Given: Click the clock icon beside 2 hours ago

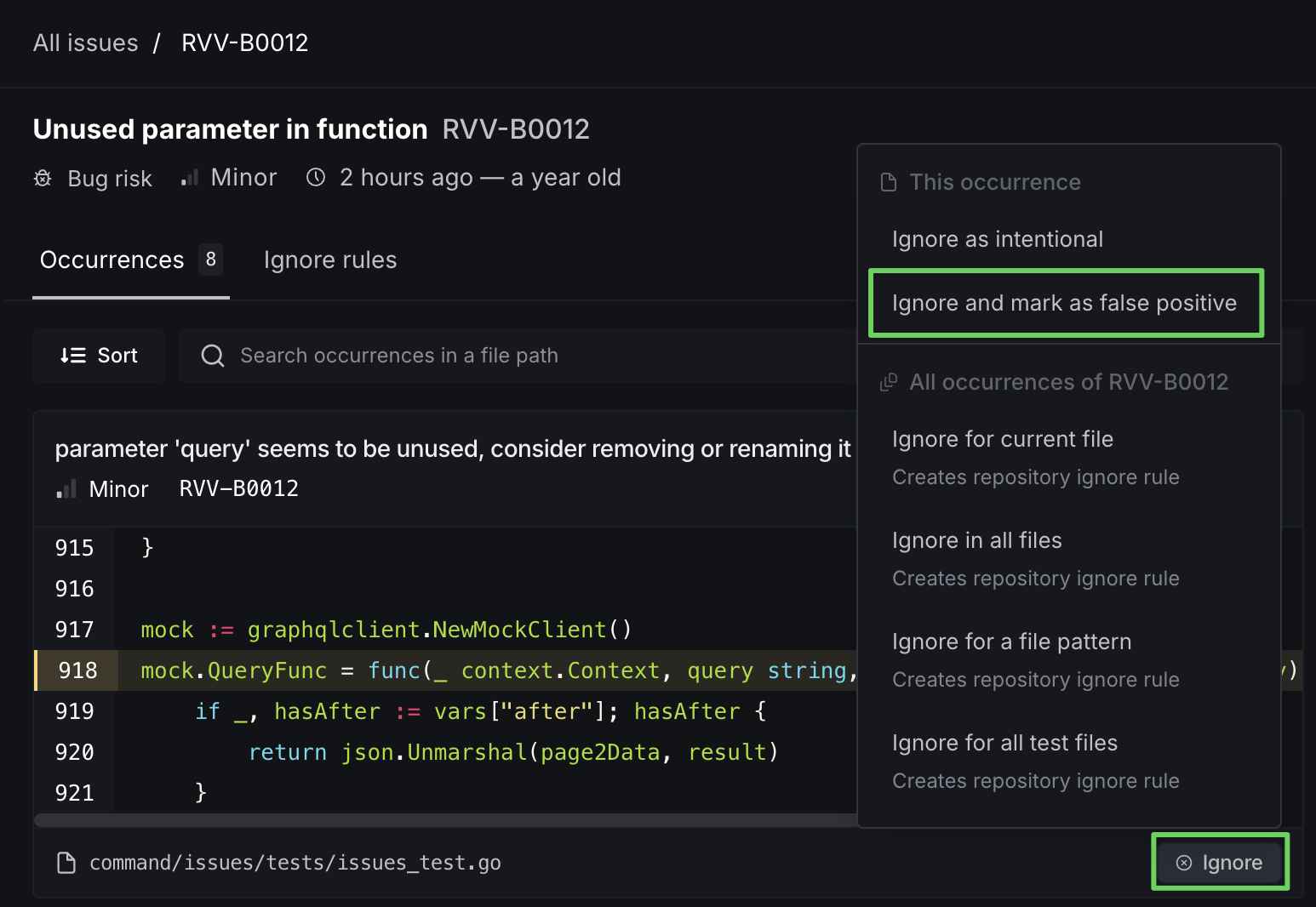Looking at the screenshot, I should [316, 177].
